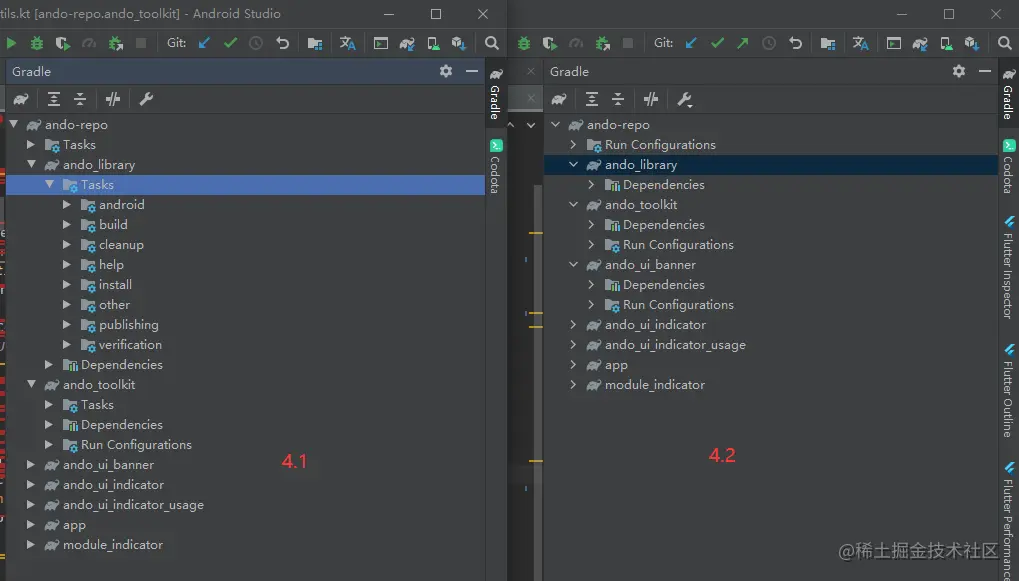Click Git rollback arrow in left toolbar
The height and width of the screenshot is (581, 1019).
[282, 43]
